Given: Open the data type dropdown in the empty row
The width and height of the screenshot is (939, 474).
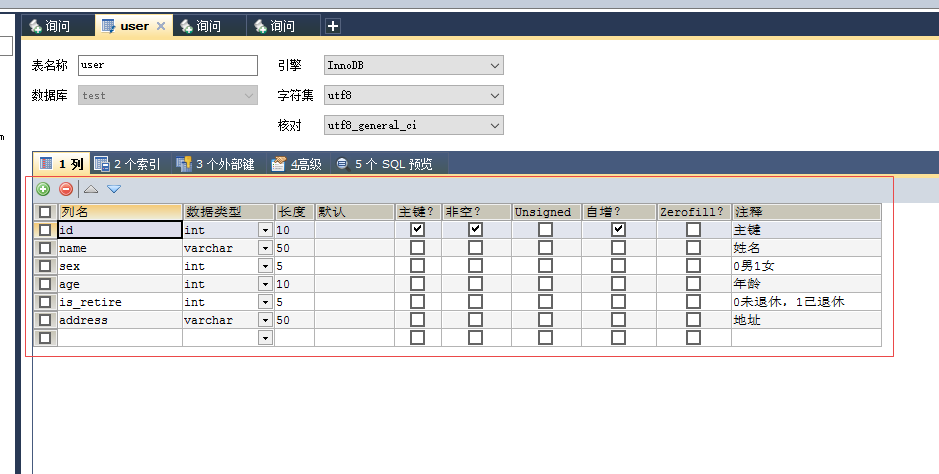Looking at the screenshot, I should [265, 338].
